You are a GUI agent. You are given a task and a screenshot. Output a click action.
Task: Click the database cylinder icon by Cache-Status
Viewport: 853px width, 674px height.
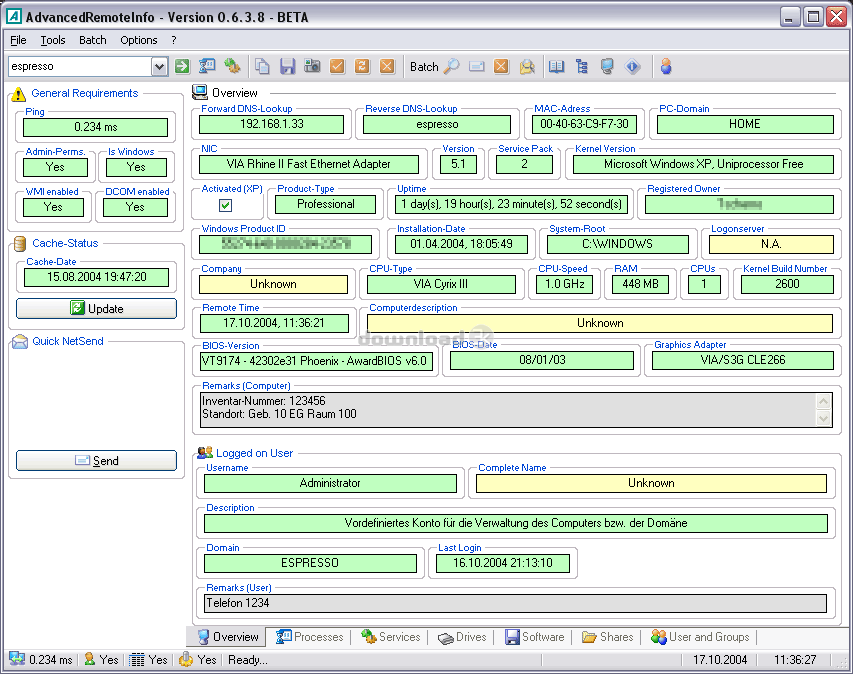20,244
